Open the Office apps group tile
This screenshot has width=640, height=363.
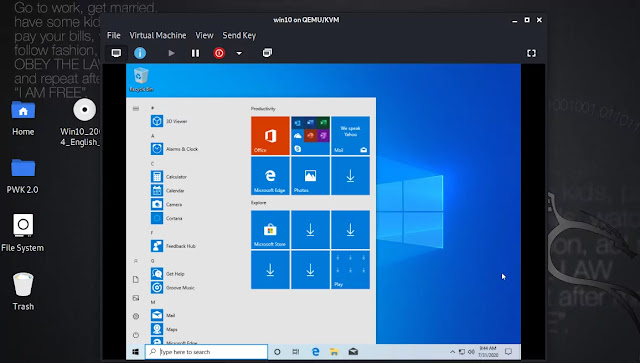coord(310,136)
